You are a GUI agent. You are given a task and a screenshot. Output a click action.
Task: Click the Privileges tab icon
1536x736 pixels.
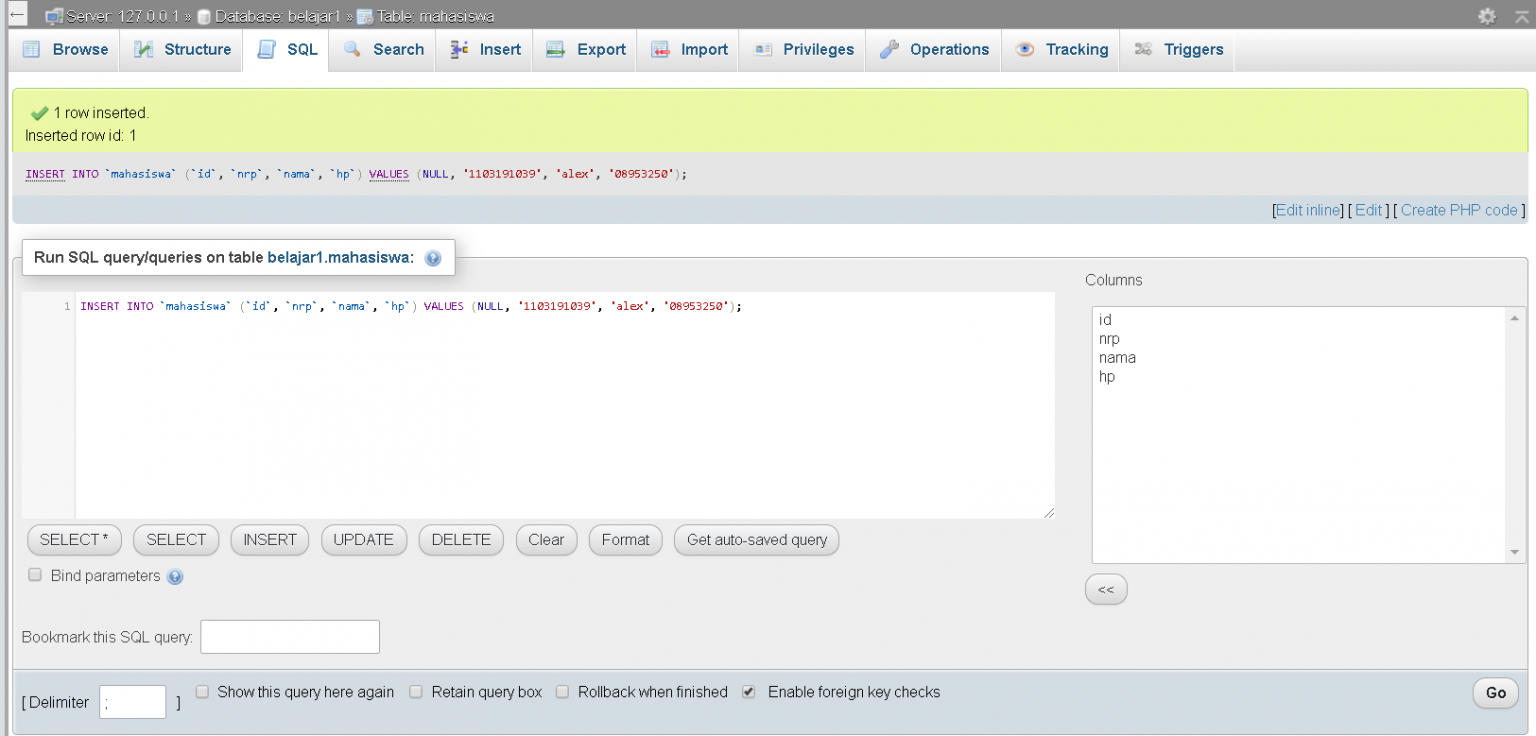coord(763,50)
